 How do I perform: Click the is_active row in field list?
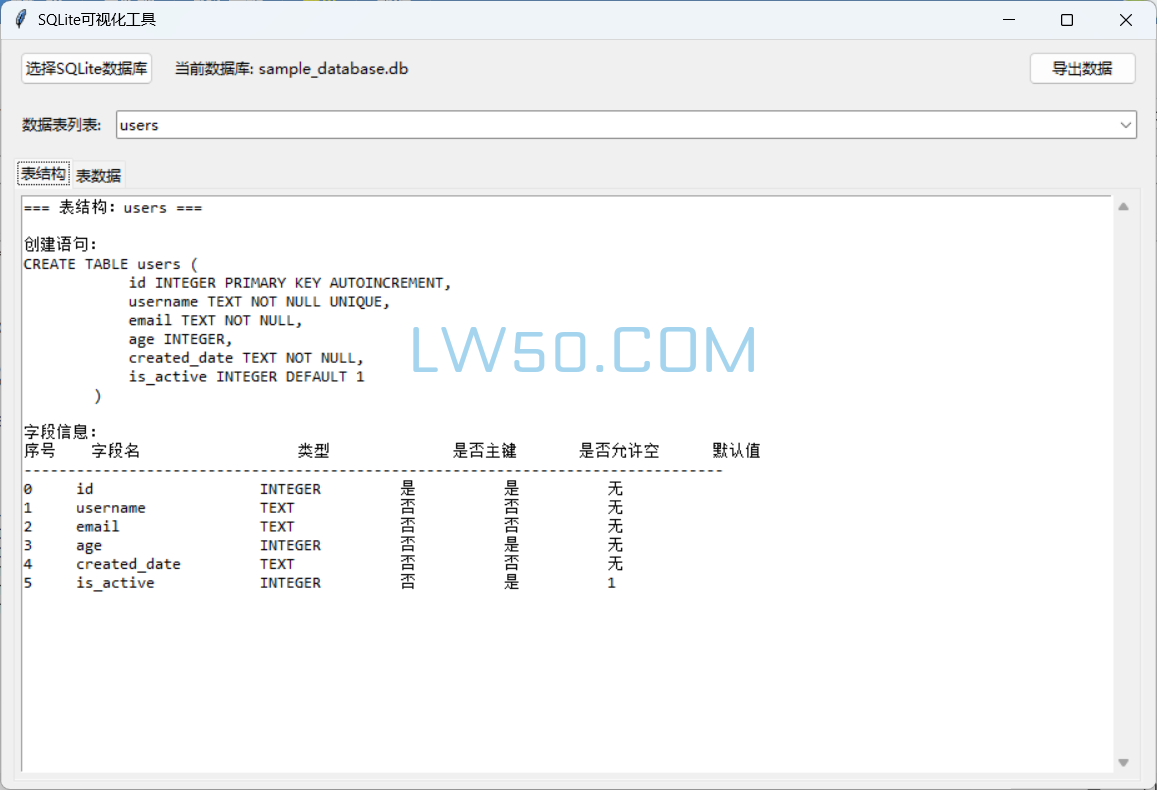pos(115,583)
